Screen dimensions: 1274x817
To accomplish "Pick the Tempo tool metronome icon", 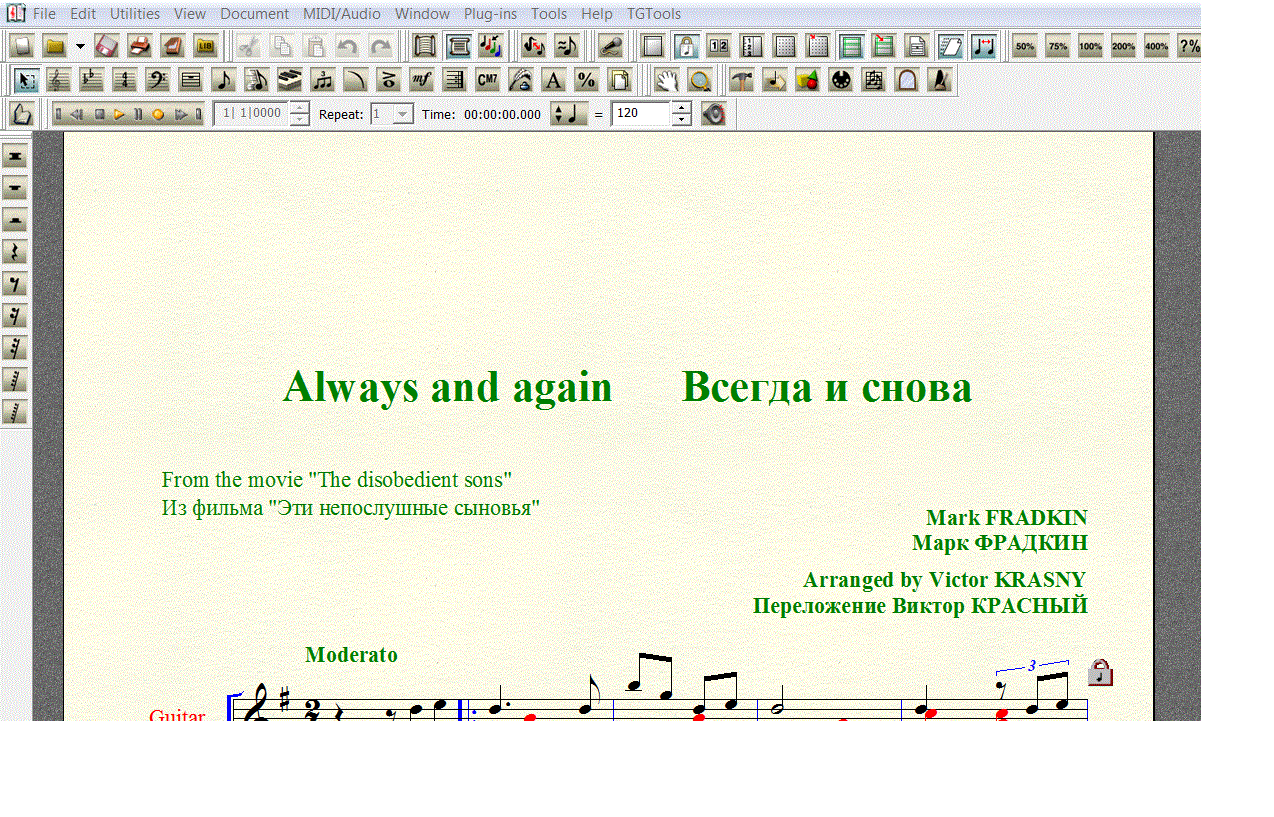I will [x=939, y=80].
